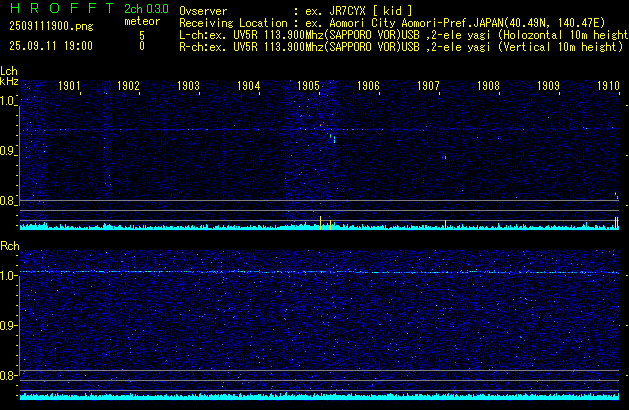This screenshot has width=629, height=410.
Task: Click the 1901 time marker
Action: 69,86
